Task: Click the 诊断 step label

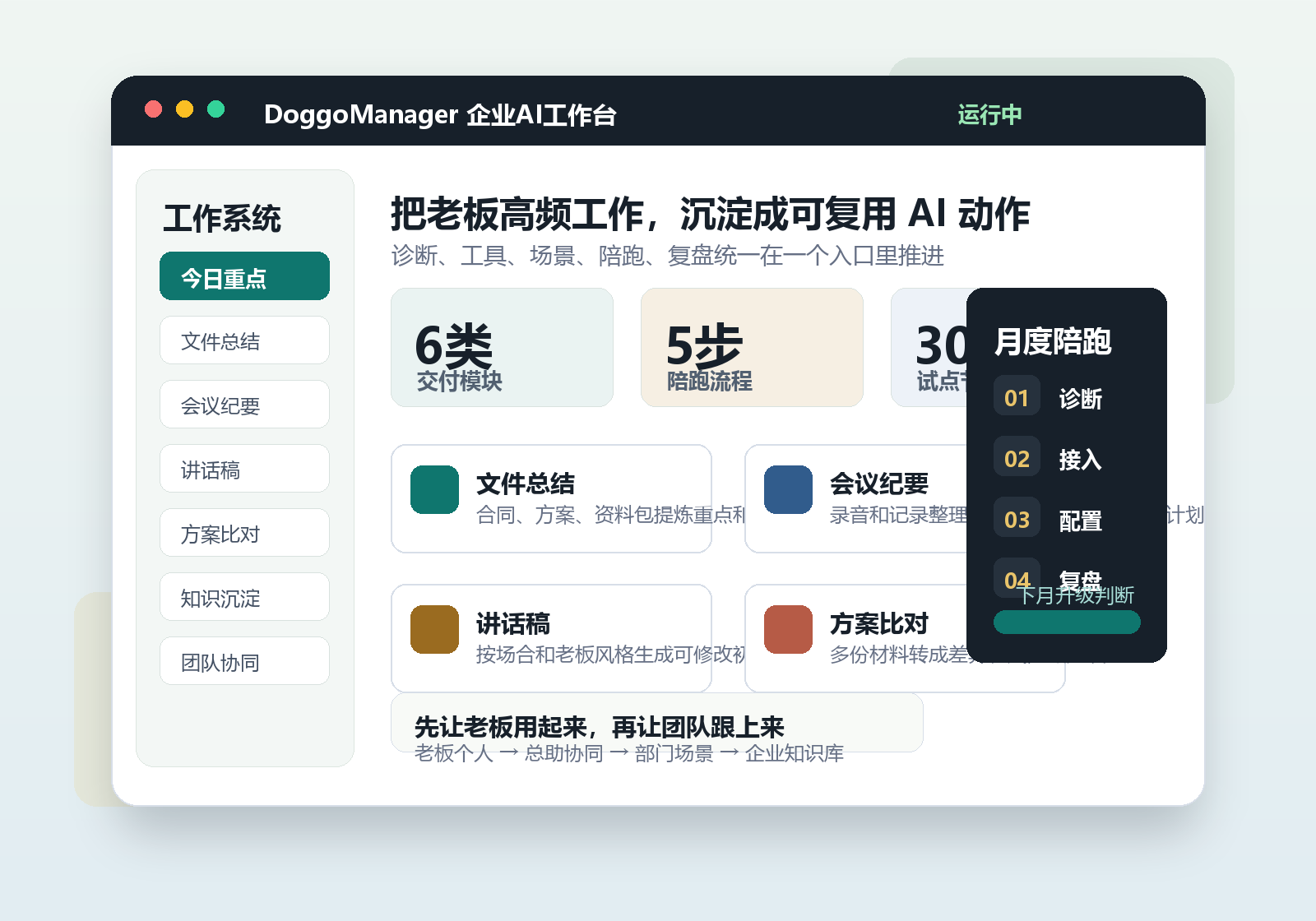Action: click(1081, 399)
